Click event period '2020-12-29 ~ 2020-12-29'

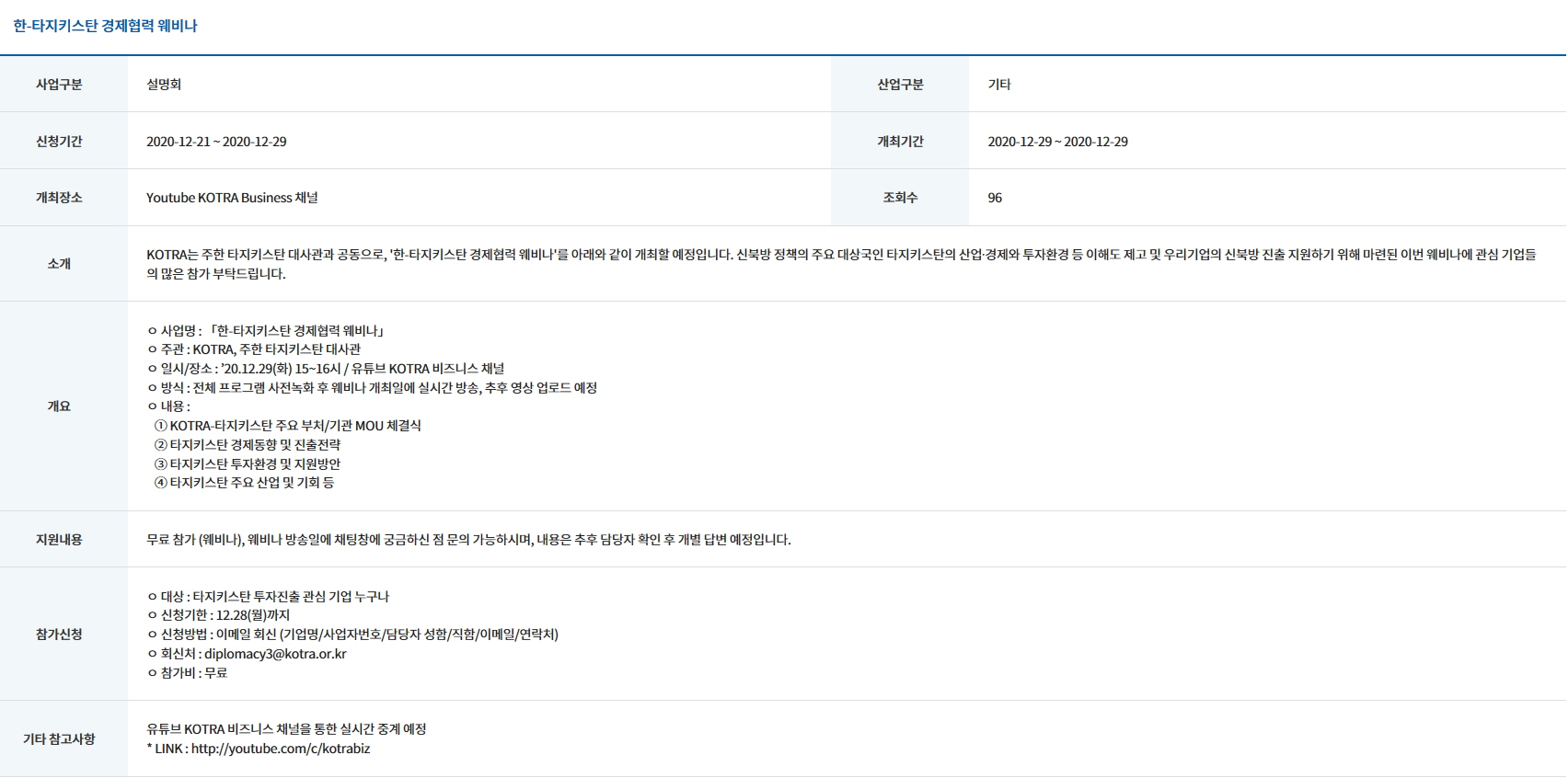(x=1058, y=142)
